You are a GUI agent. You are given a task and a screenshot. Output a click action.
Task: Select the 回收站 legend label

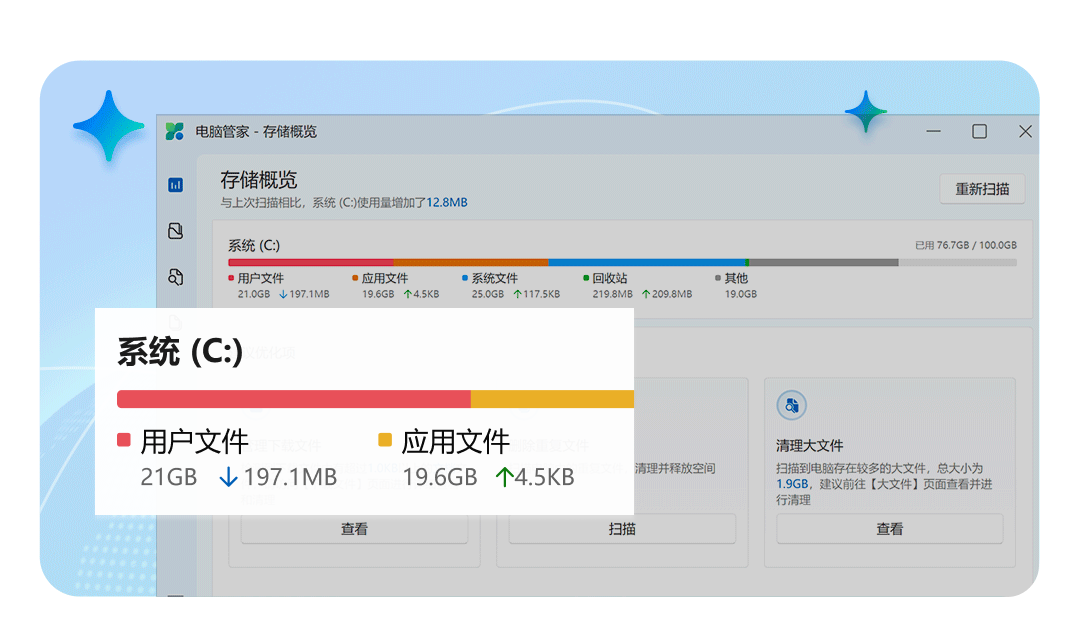tap(609, 278)
